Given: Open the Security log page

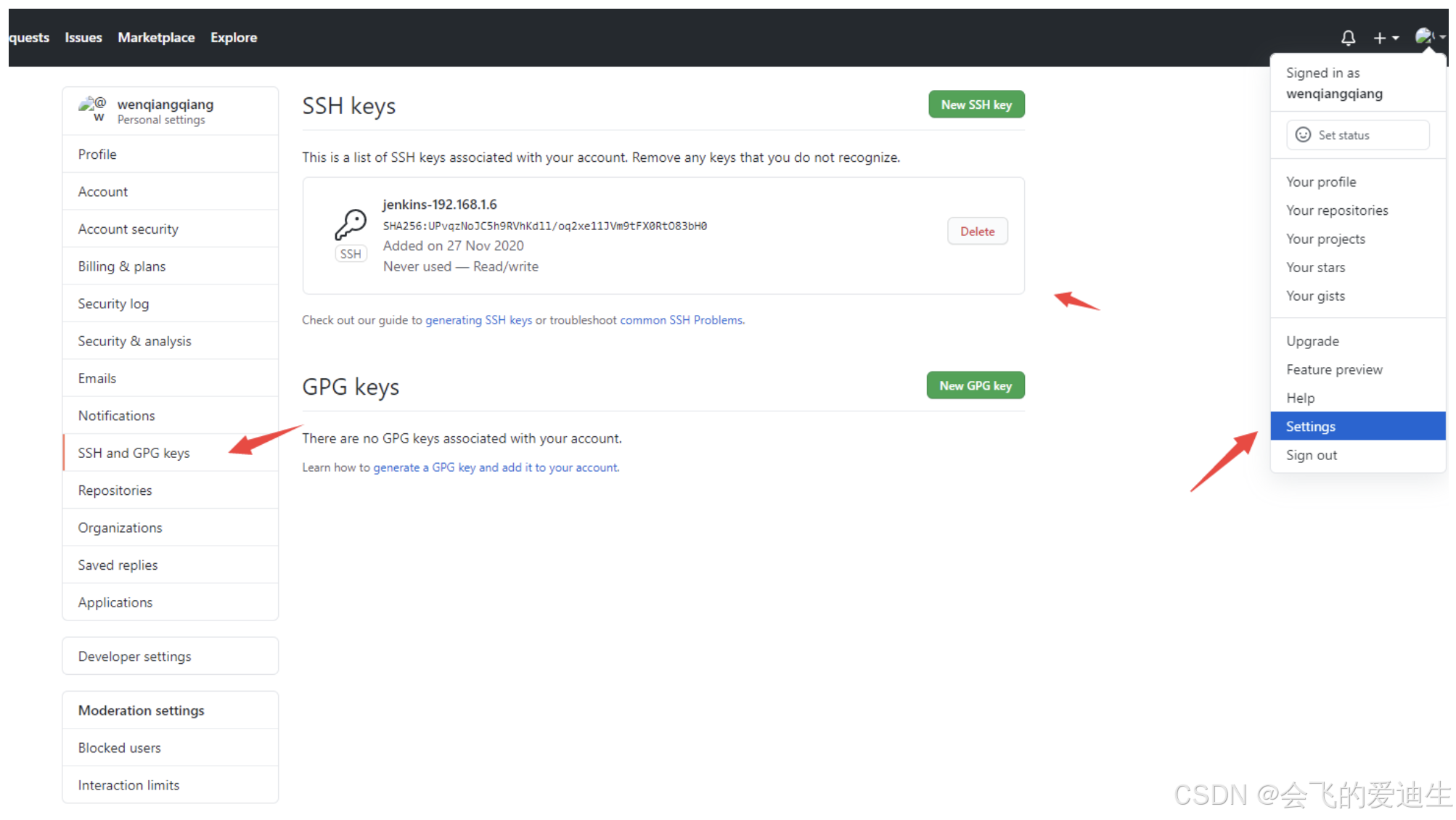Looking at the screenshot, I should point(171,304).
